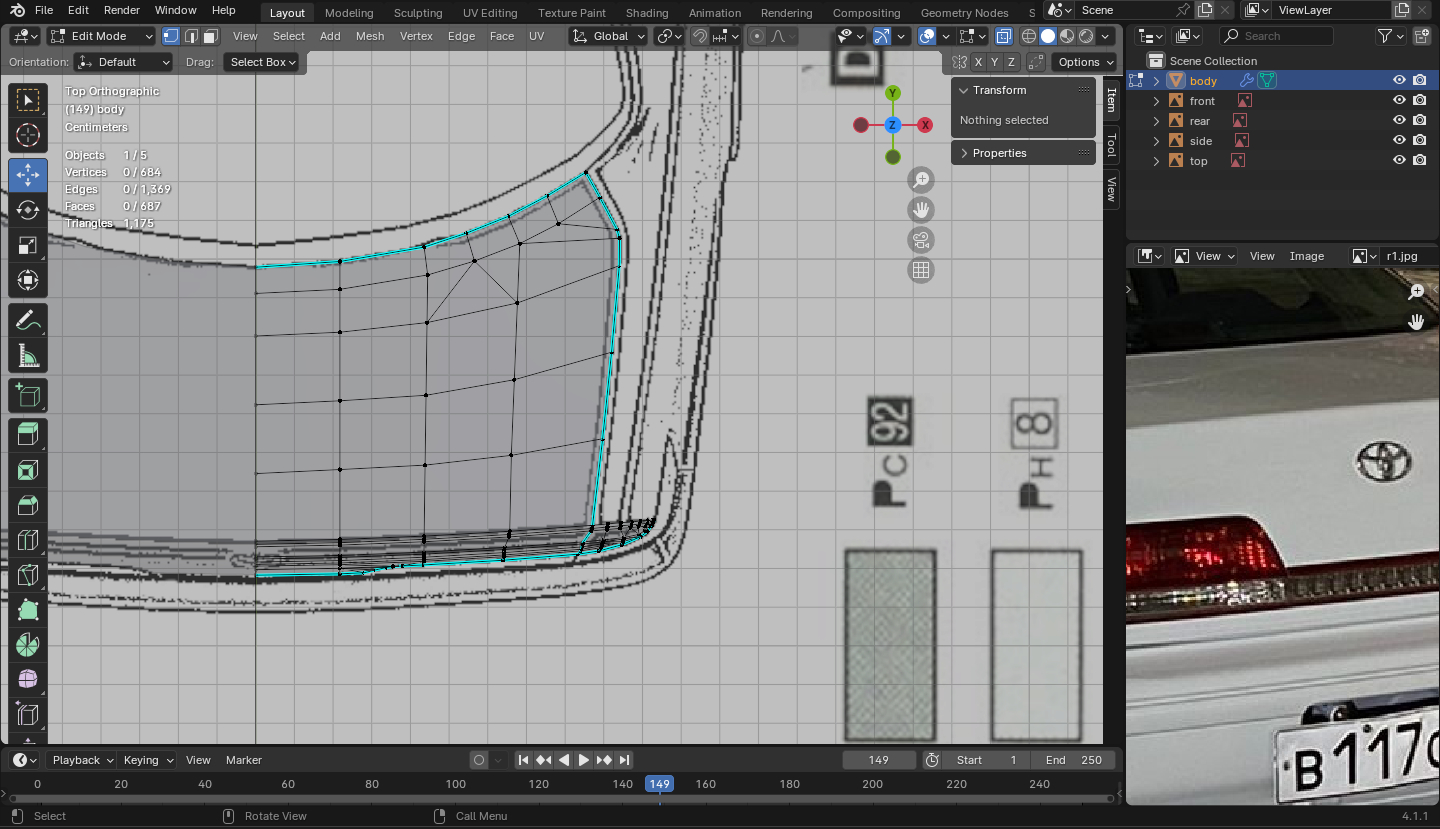Choose the Scale tool
Viewport: 1440px width, 829px height.
(x=28, y=246)
